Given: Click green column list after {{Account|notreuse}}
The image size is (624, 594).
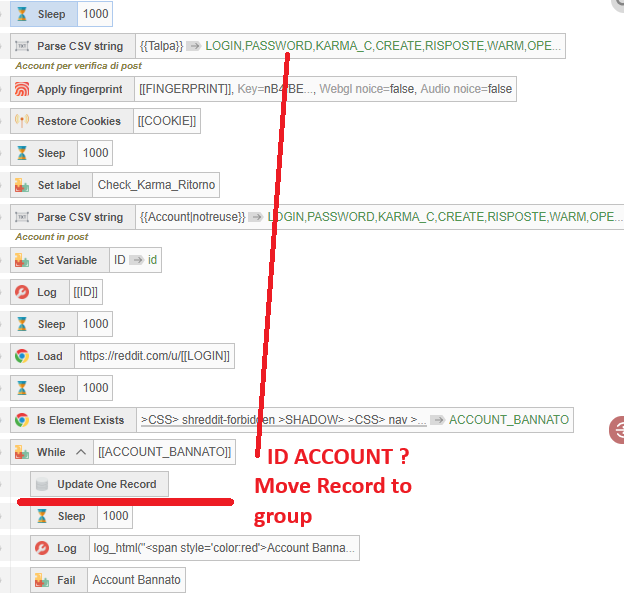Looking at the screenshot, I should tap(444, 217).
